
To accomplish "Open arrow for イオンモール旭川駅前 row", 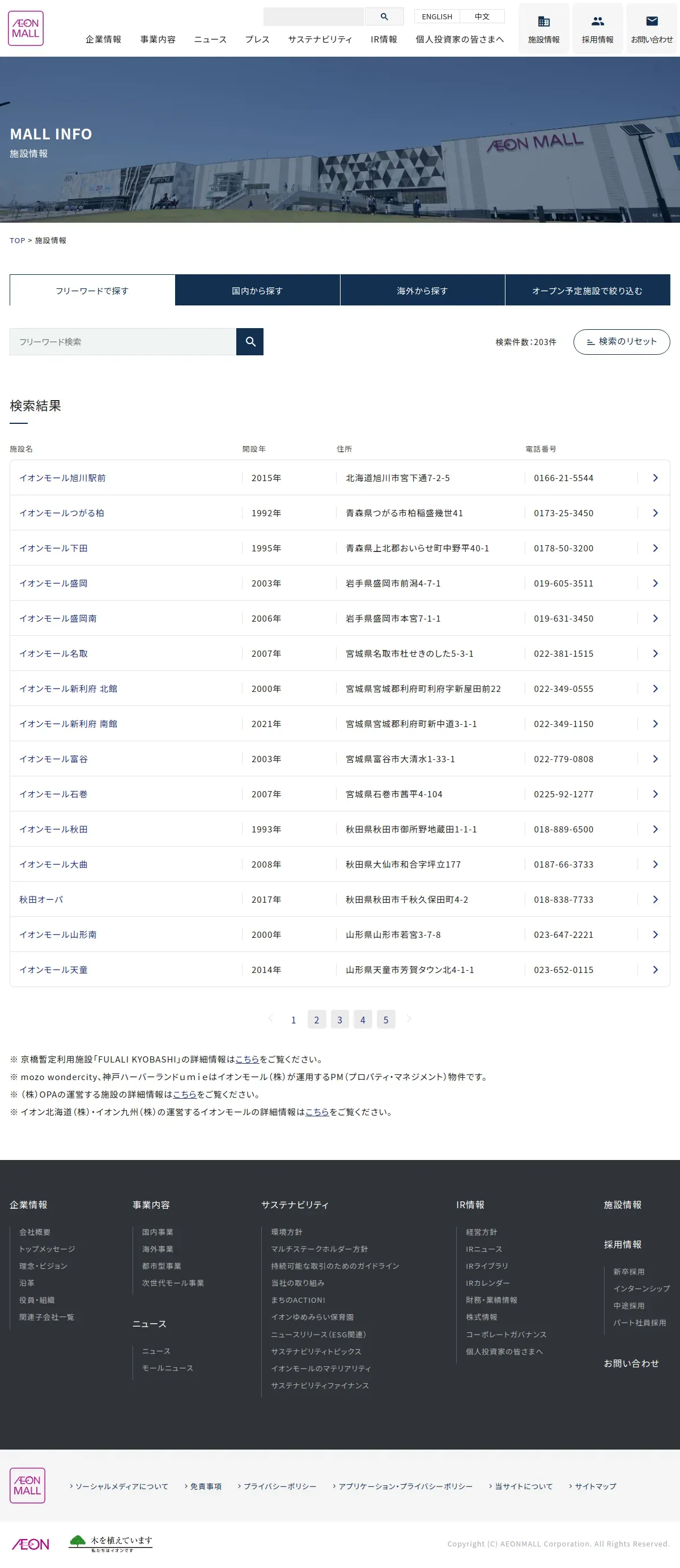I will click(x=655, y=478).
